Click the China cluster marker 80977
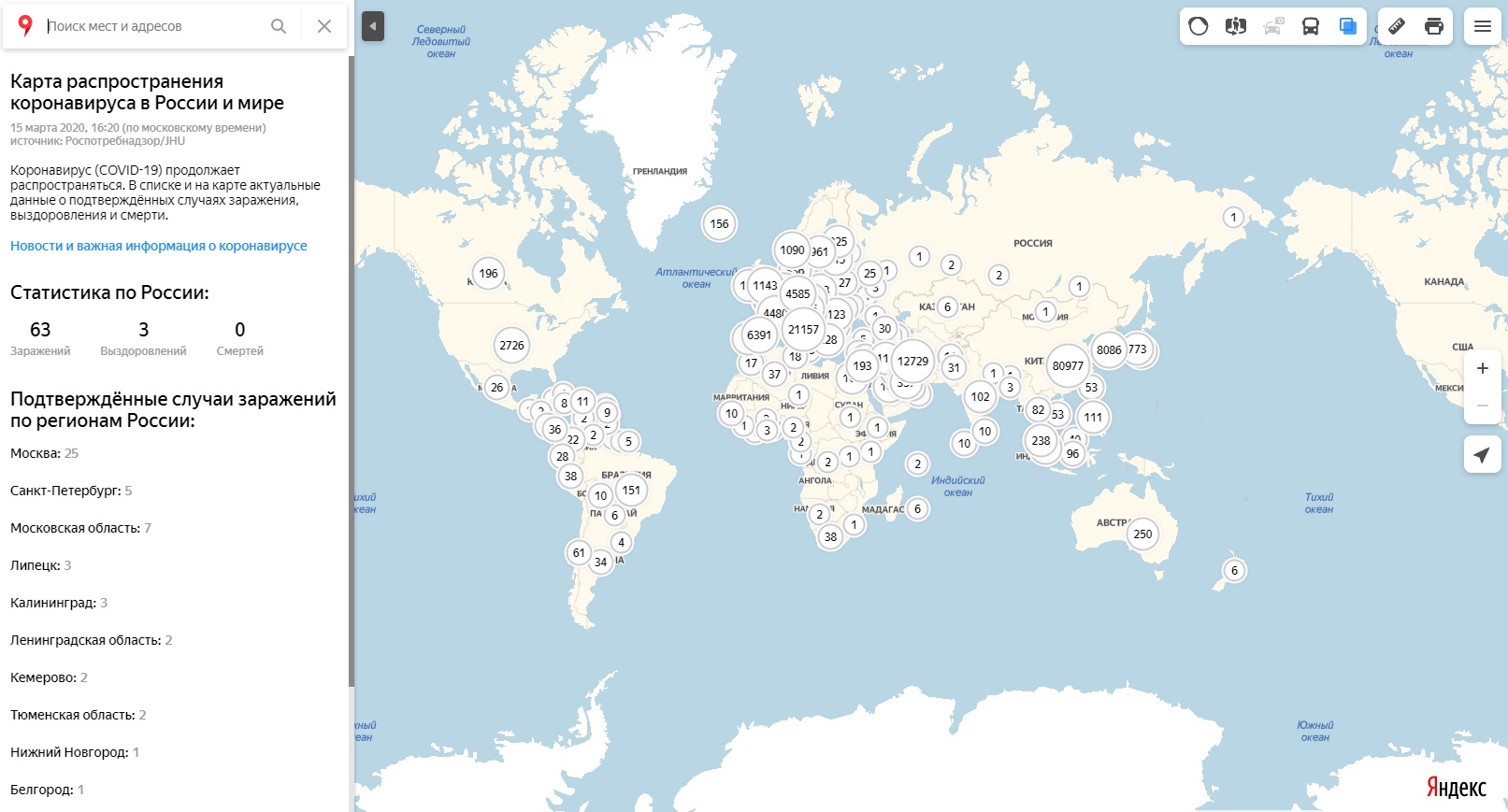 1068,366
